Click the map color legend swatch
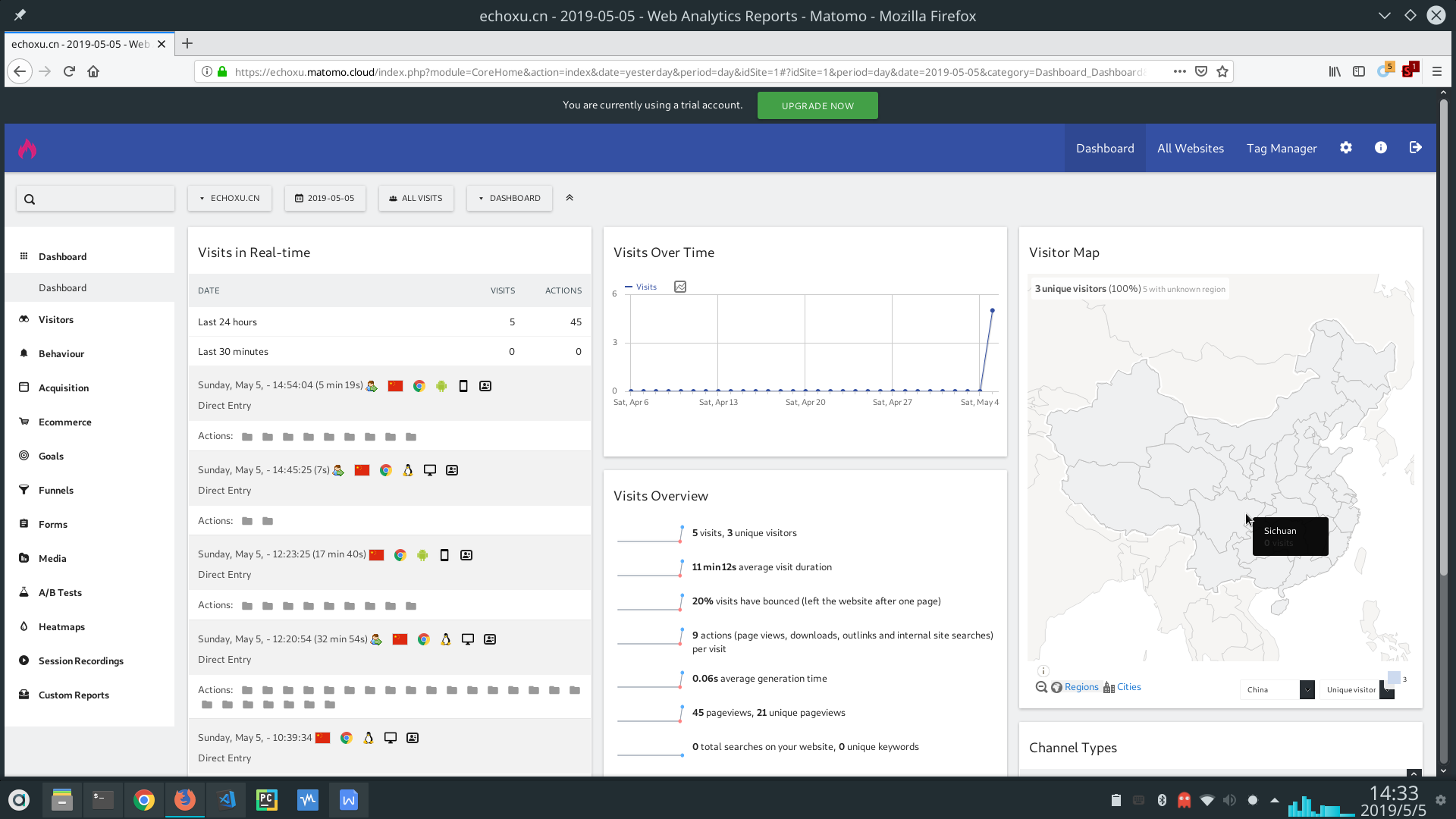The width and height of the screenshot is (1456, 819). tap(1394, 678)
